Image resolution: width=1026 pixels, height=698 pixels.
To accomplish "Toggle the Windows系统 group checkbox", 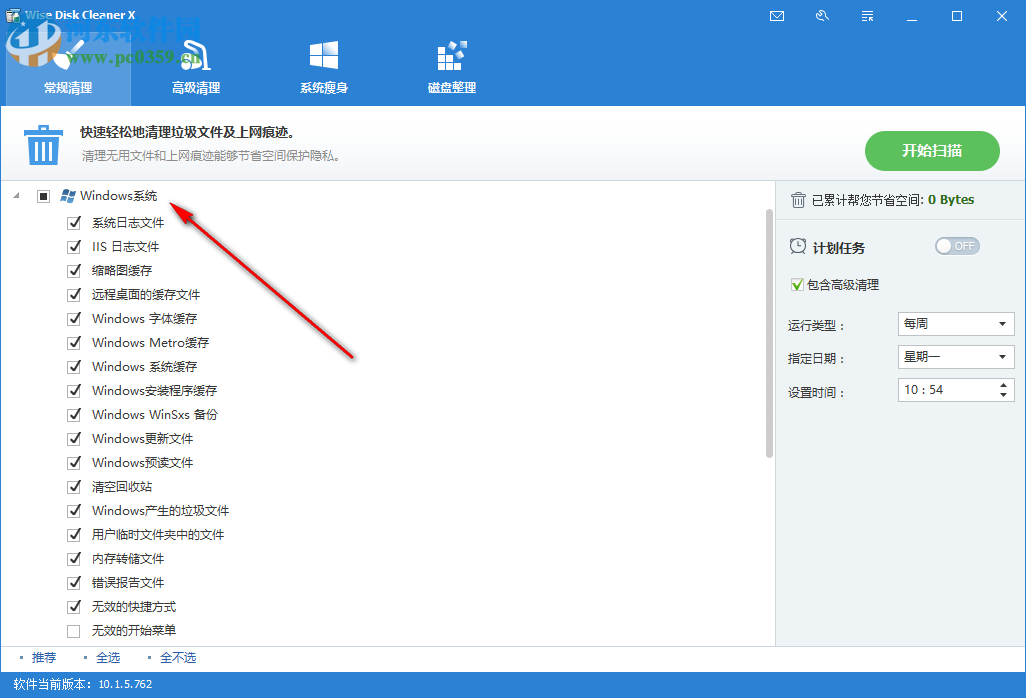I will pyautogui.click(x=43, y=196).
